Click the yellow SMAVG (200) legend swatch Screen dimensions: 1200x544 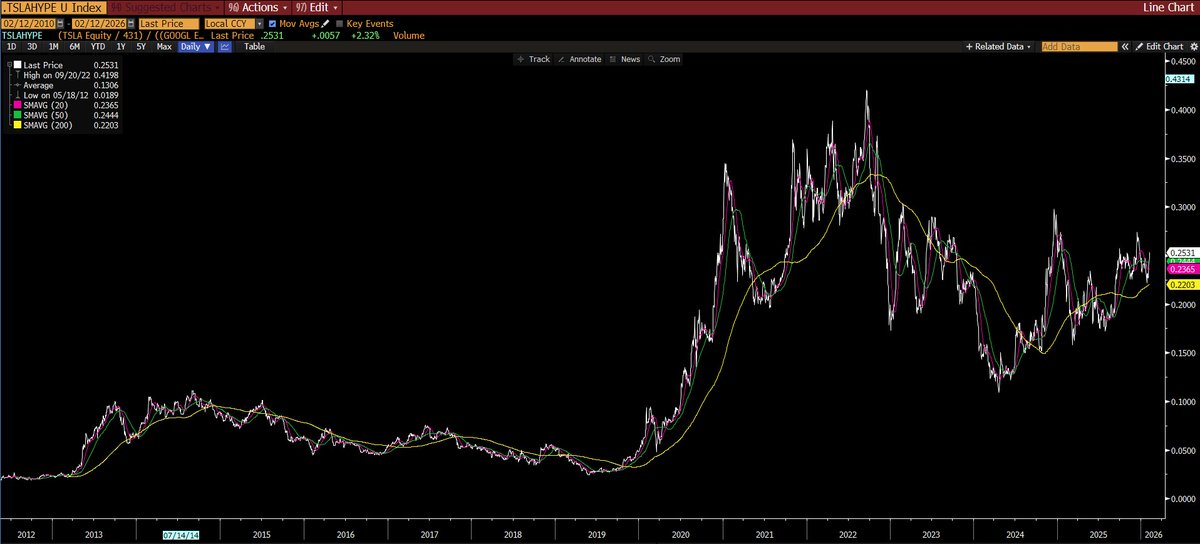(17, 125)
